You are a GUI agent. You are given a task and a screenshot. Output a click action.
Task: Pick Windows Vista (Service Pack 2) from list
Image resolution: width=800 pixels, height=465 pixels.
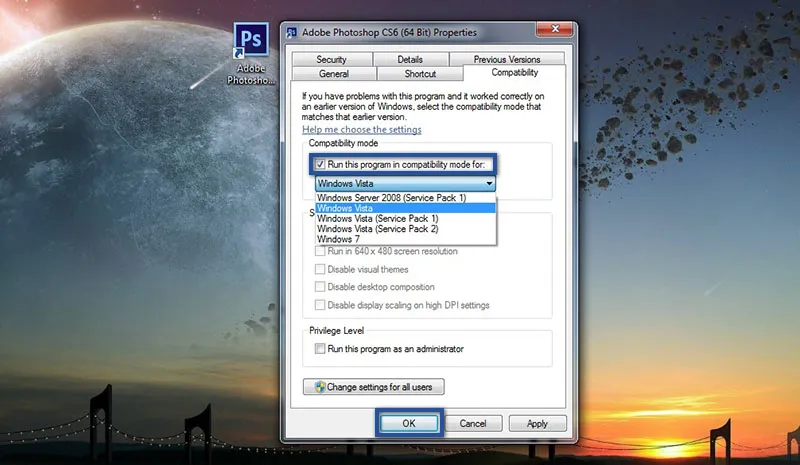click(x=377, y=229)
